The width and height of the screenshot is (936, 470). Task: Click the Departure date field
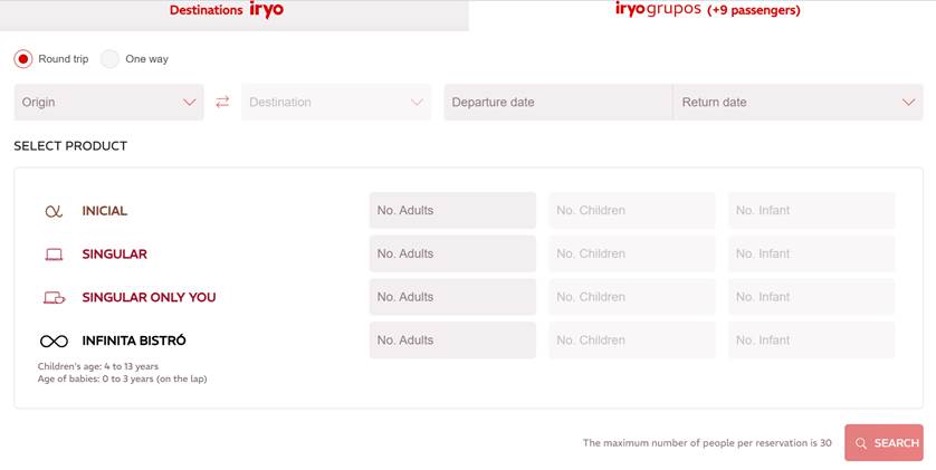pyautogui.click(x=558, y=102)
